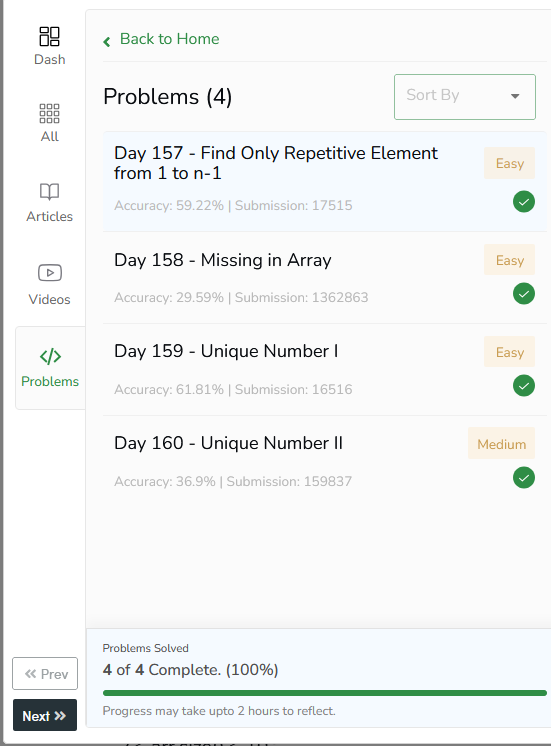Image resolution: width=551 pixels, height=746 pixels.
Task: Click the Medium difficulty tag for Day 160
Action: coord(501,443)
